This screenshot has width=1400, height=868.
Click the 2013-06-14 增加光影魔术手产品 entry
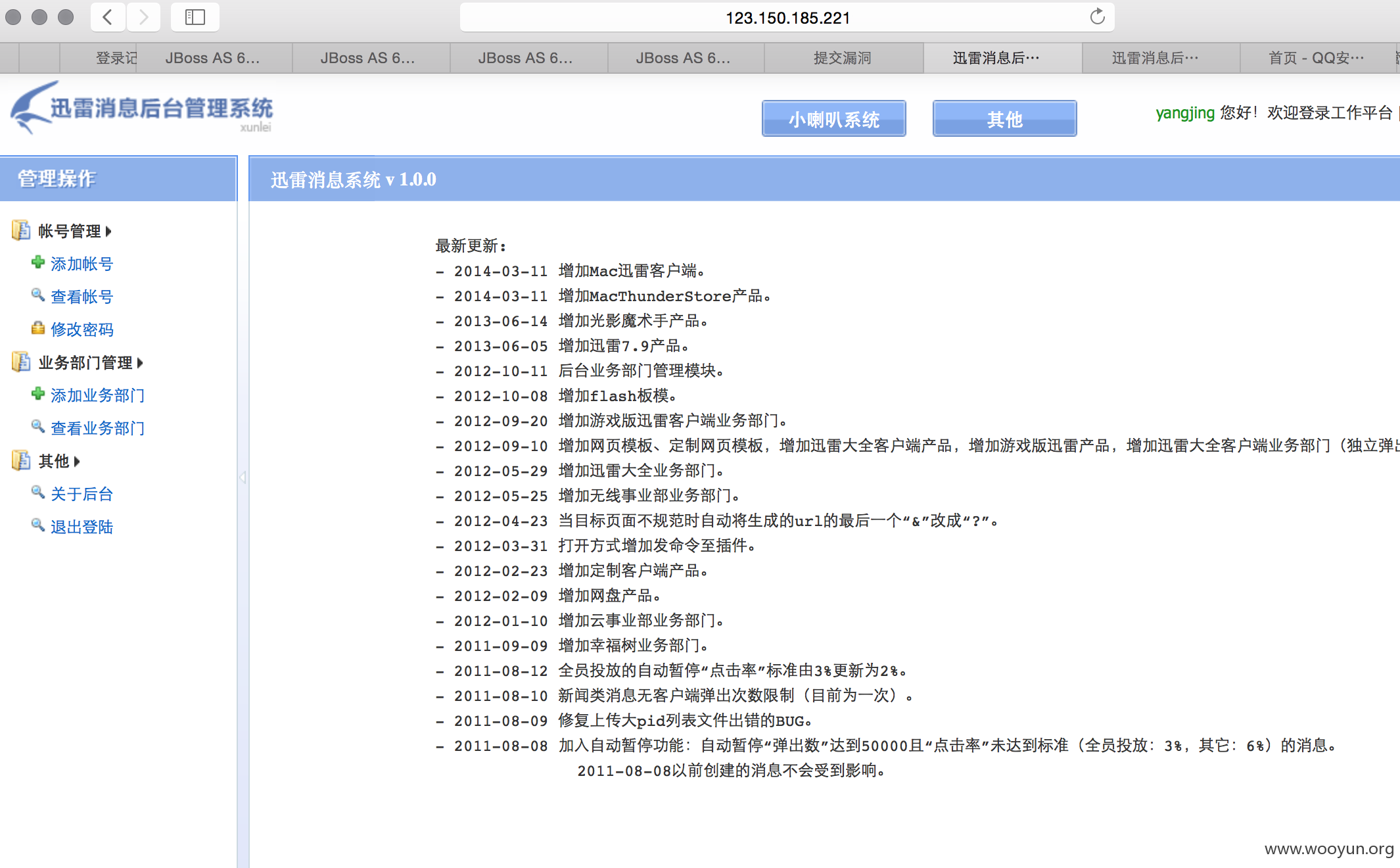click(572, 321)
